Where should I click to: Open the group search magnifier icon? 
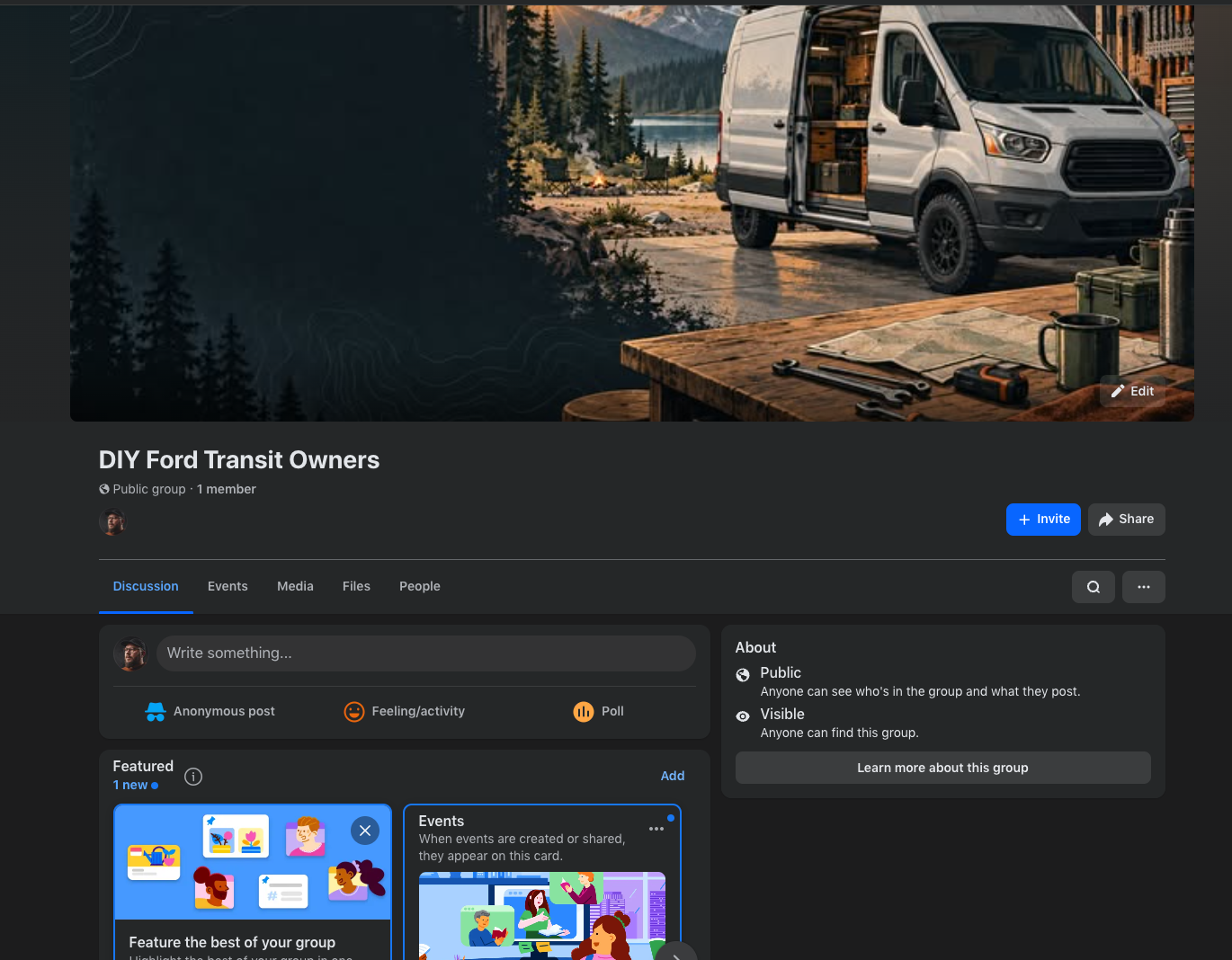[1094, 587]
